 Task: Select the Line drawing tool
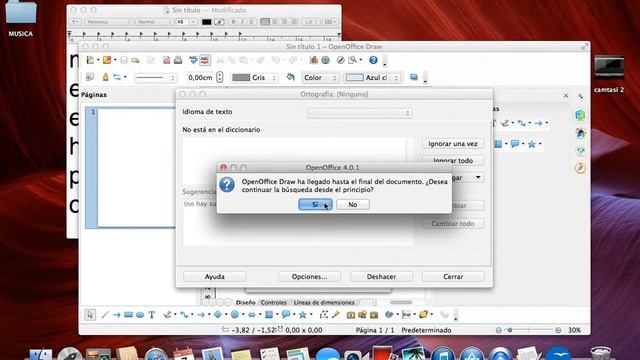click(x=105, y=315)
